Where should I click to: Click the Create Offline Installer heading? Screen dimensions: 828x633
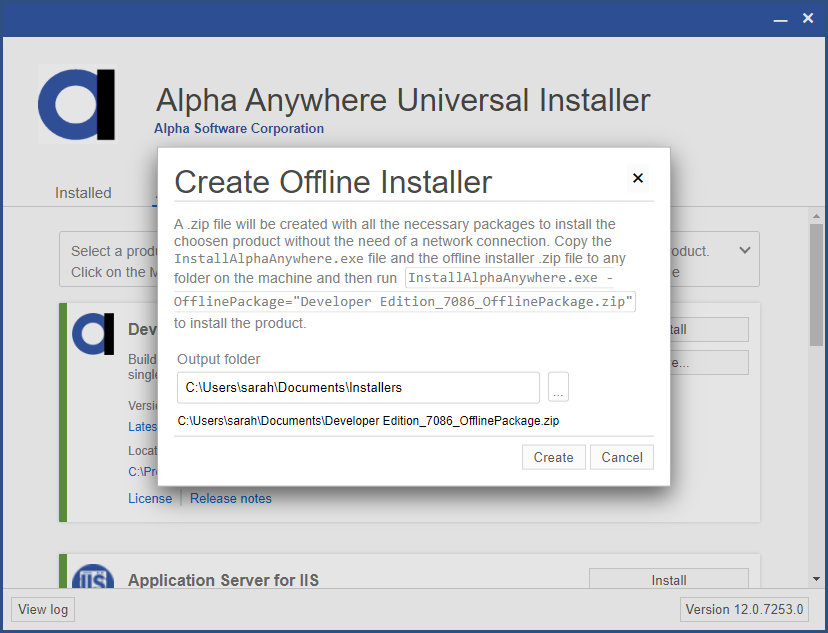tap(333, 182)
